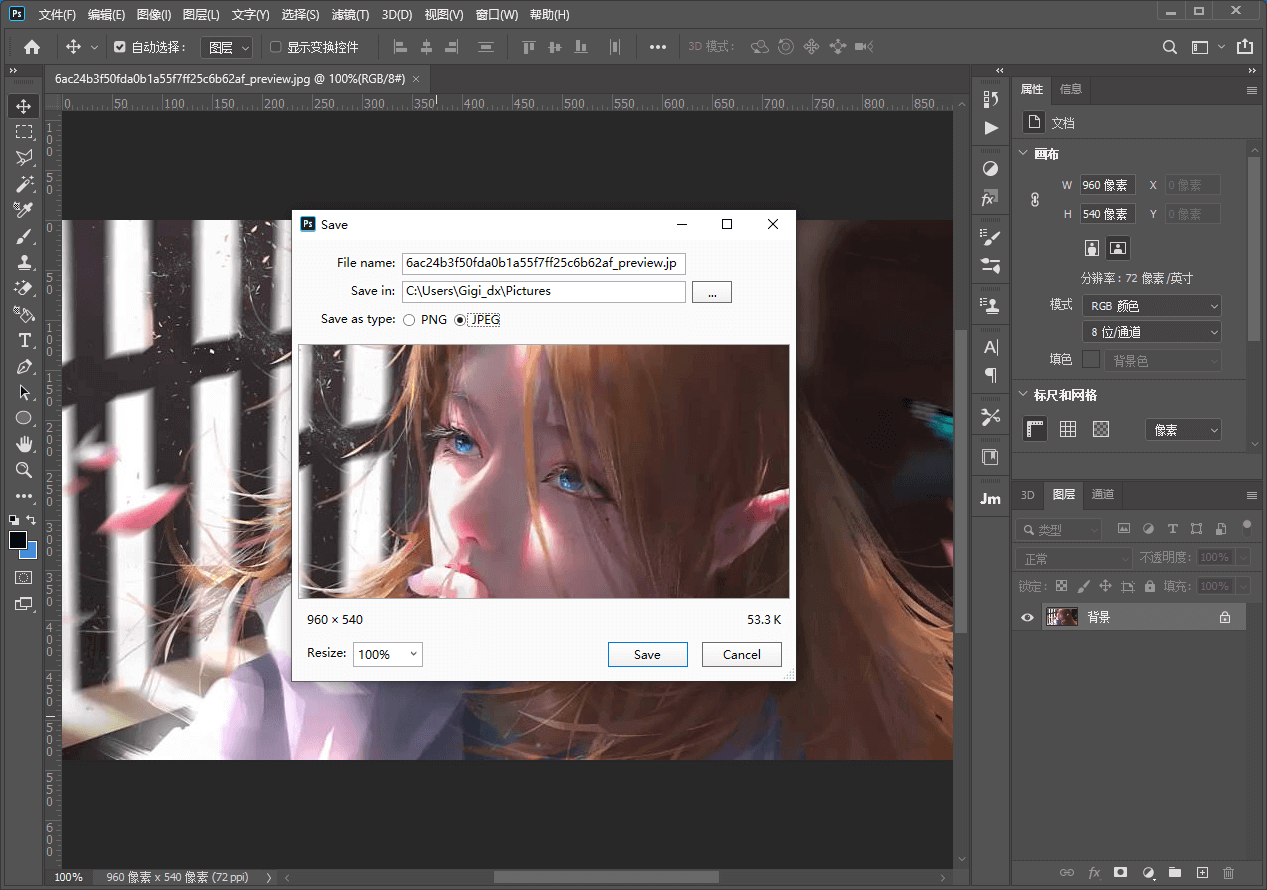
Task: Open the 像素 ruler units dropdown
Action: click(1183, 430)
